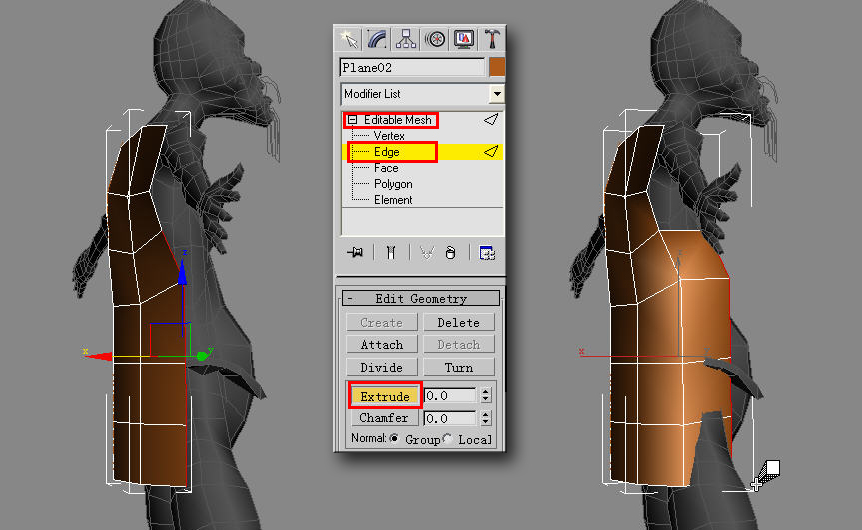Open the Hierarchy panel tab
862x530 pixels.
pyautogui.click(x=407, y=38)
